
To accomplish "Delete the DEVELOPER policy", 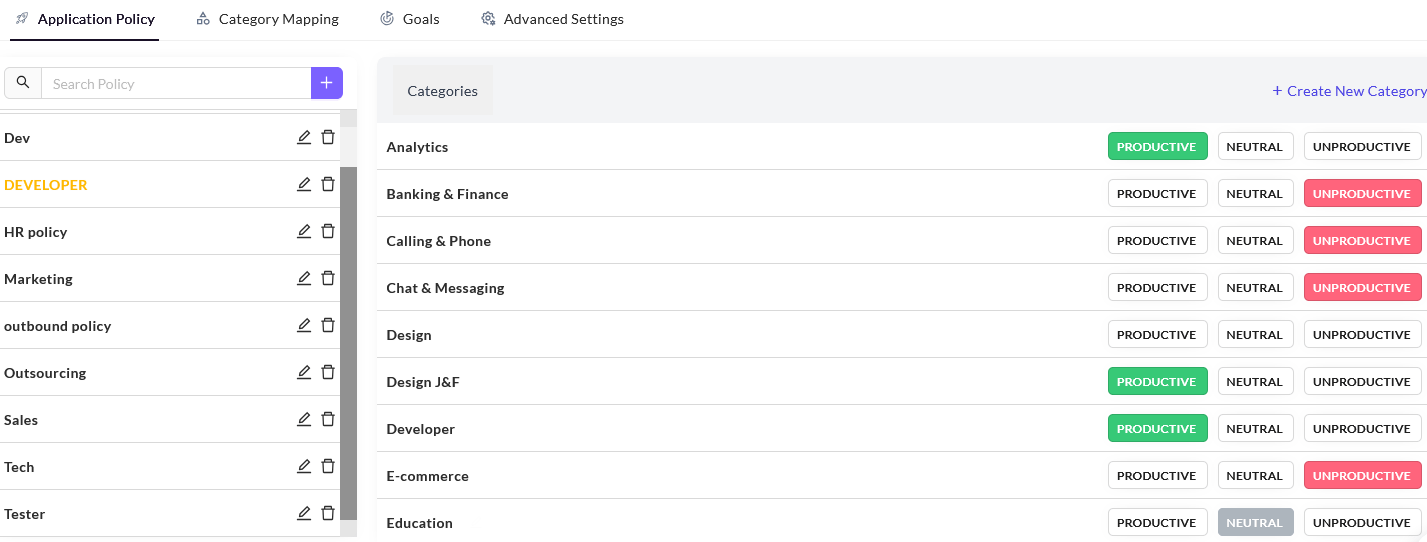I will point(328,184).
